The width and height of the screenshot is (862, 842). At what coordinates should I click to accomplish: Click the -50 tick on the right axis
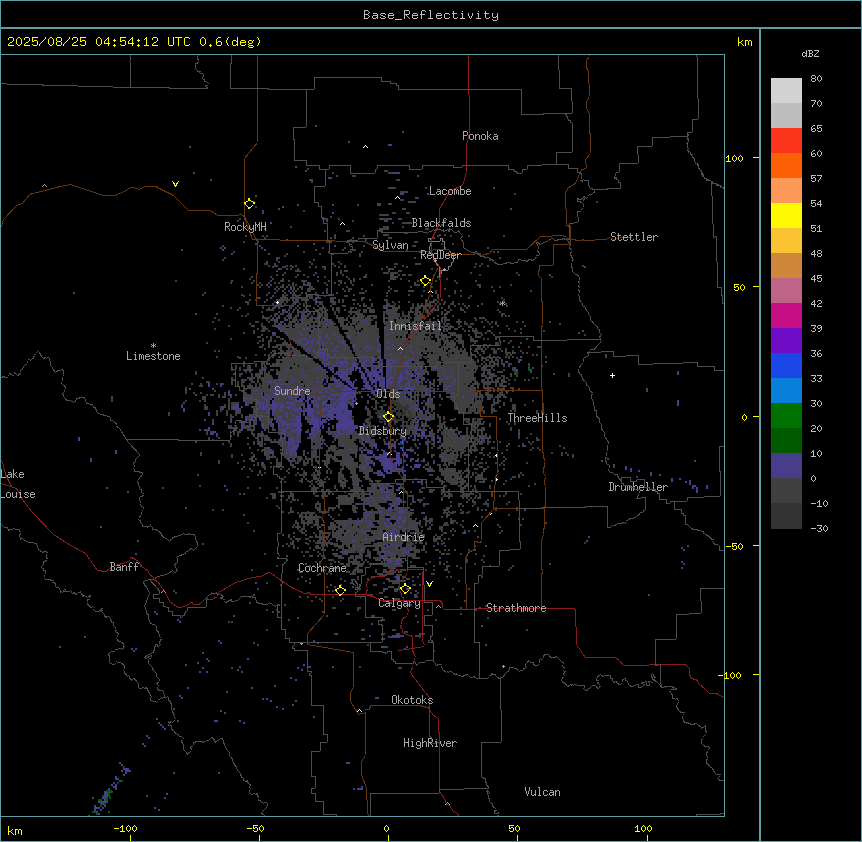pos(734,546)
